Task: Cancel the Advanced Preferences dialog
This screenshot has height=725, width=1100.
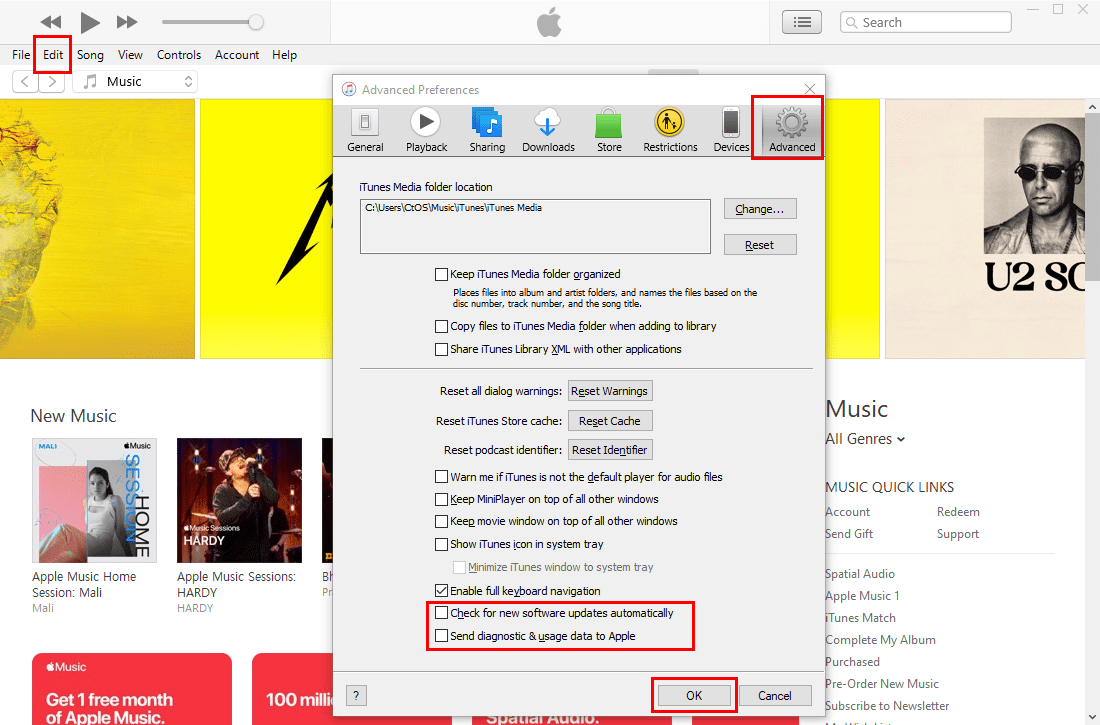Action: 774,696
